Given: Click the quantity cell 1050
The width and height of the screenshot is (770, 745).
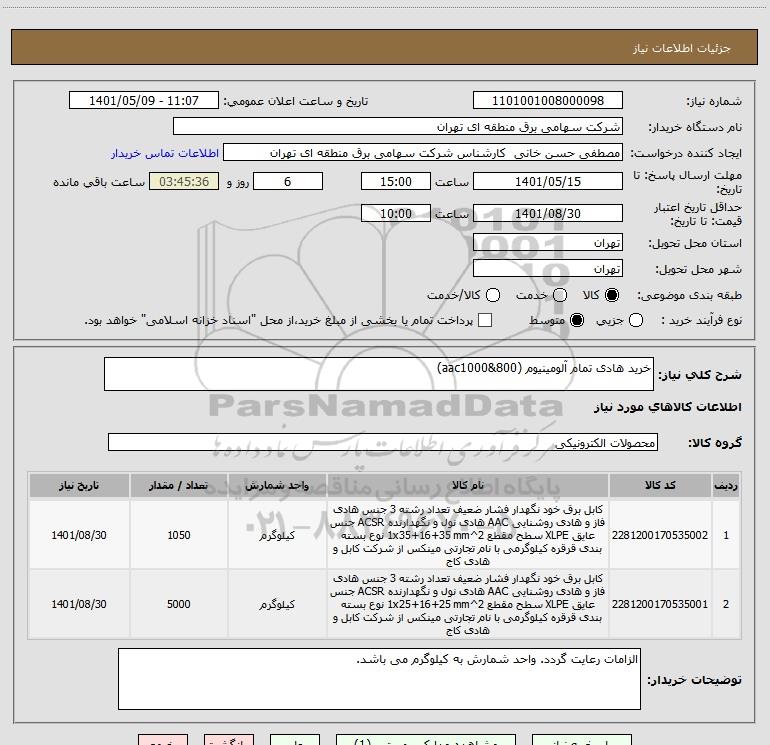Looking at the screenshot, I should click(x=179, y=535).
